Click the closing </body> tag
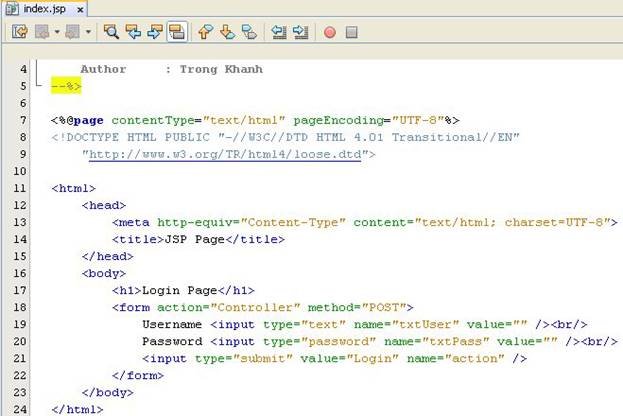The image size is (623, 416). click(x=107, y=393)
